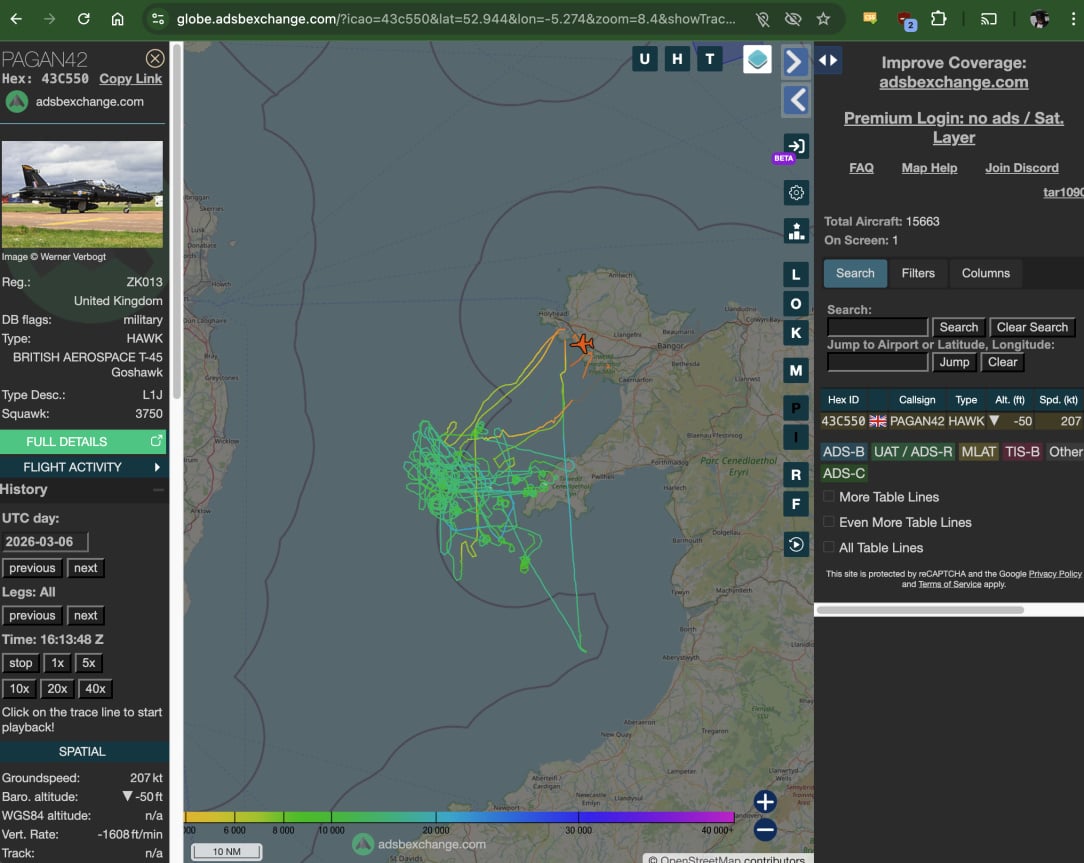Click the left-pointing chevron sidebar button
Image resolution: width=1084 pixels, height=863 pixels.
(796, 100)
